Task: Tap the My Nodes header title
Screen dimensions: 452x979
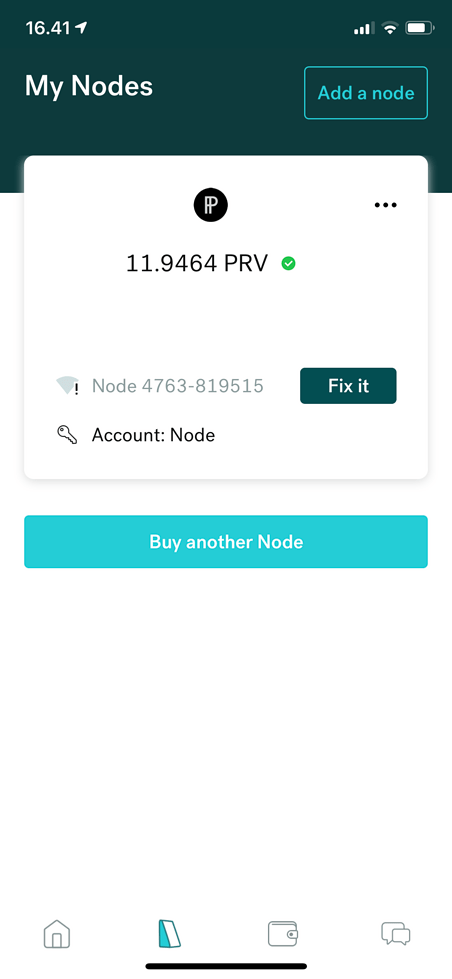Action: point(89,86)
